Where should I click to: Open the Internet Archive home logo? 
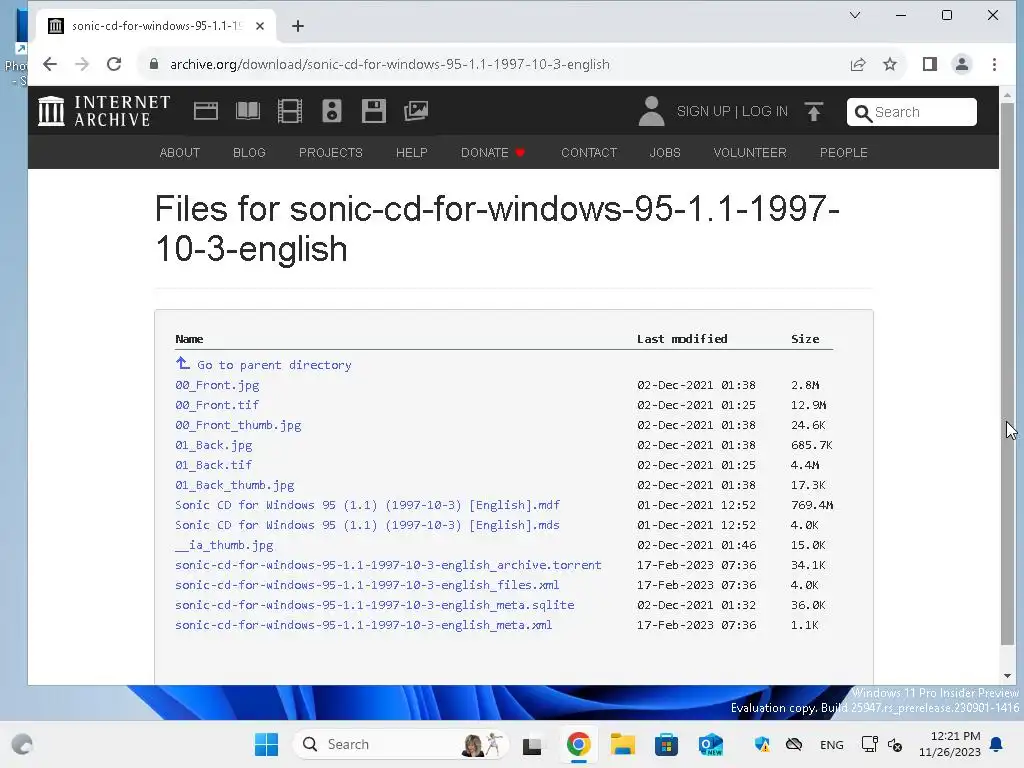pyautogui.click(x=104, y=111)
